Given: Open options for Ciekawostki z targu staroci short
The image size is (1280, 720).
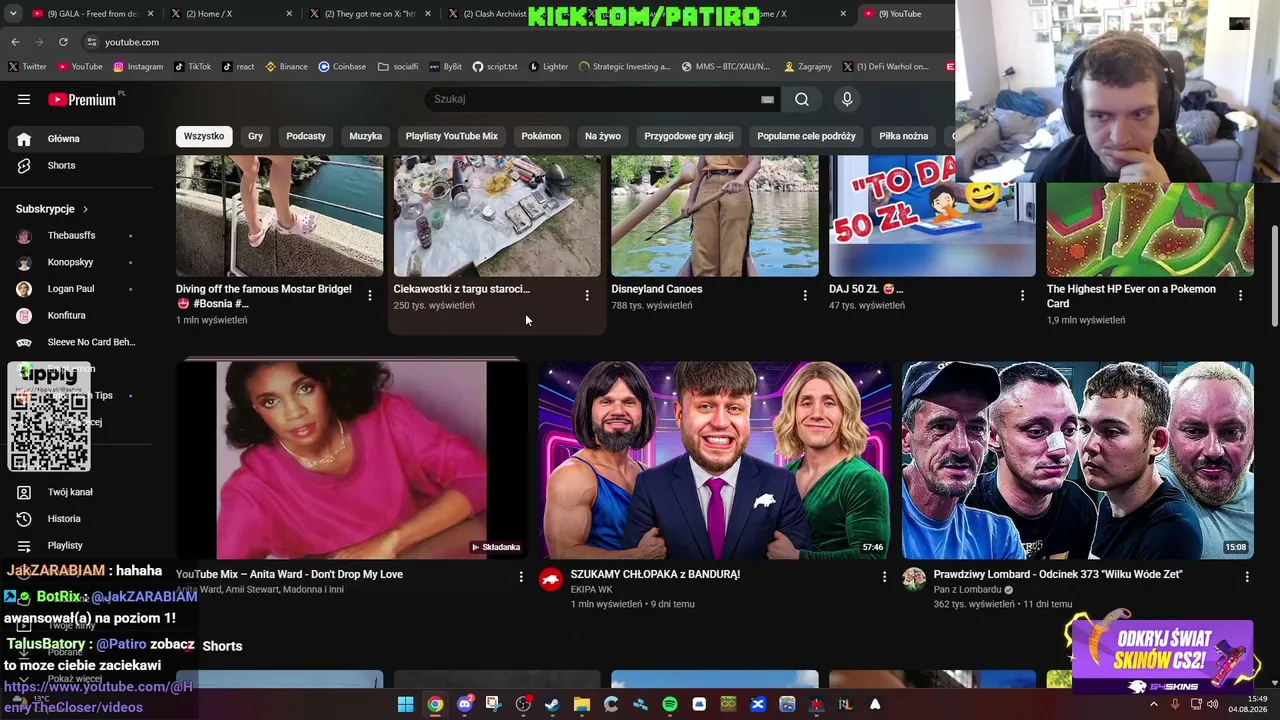Looking at the screenshot, I should [587, 295].
